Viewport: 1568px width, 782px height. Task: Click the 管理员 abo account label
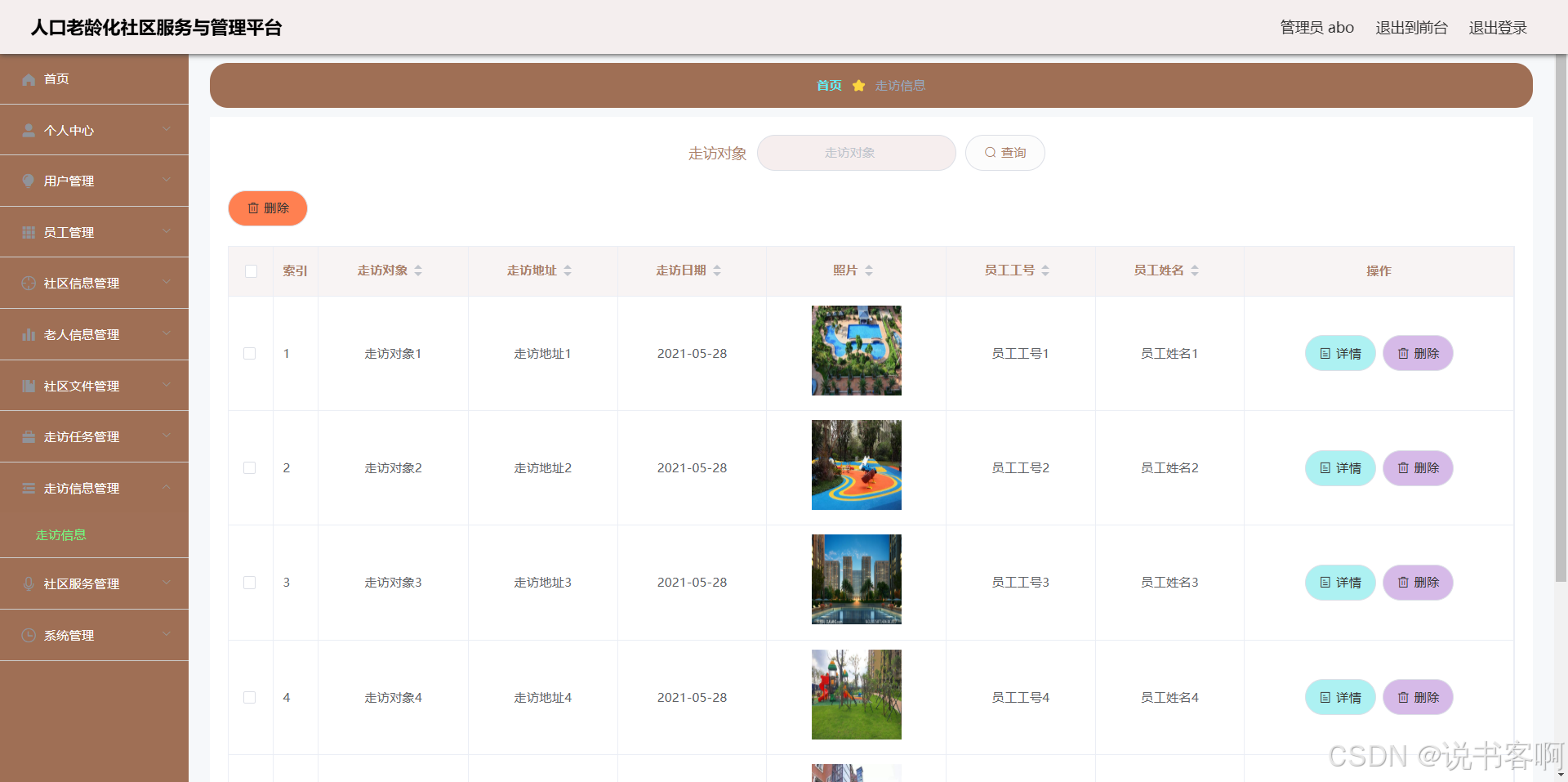pyautogui.click(x=1316, y=28)
